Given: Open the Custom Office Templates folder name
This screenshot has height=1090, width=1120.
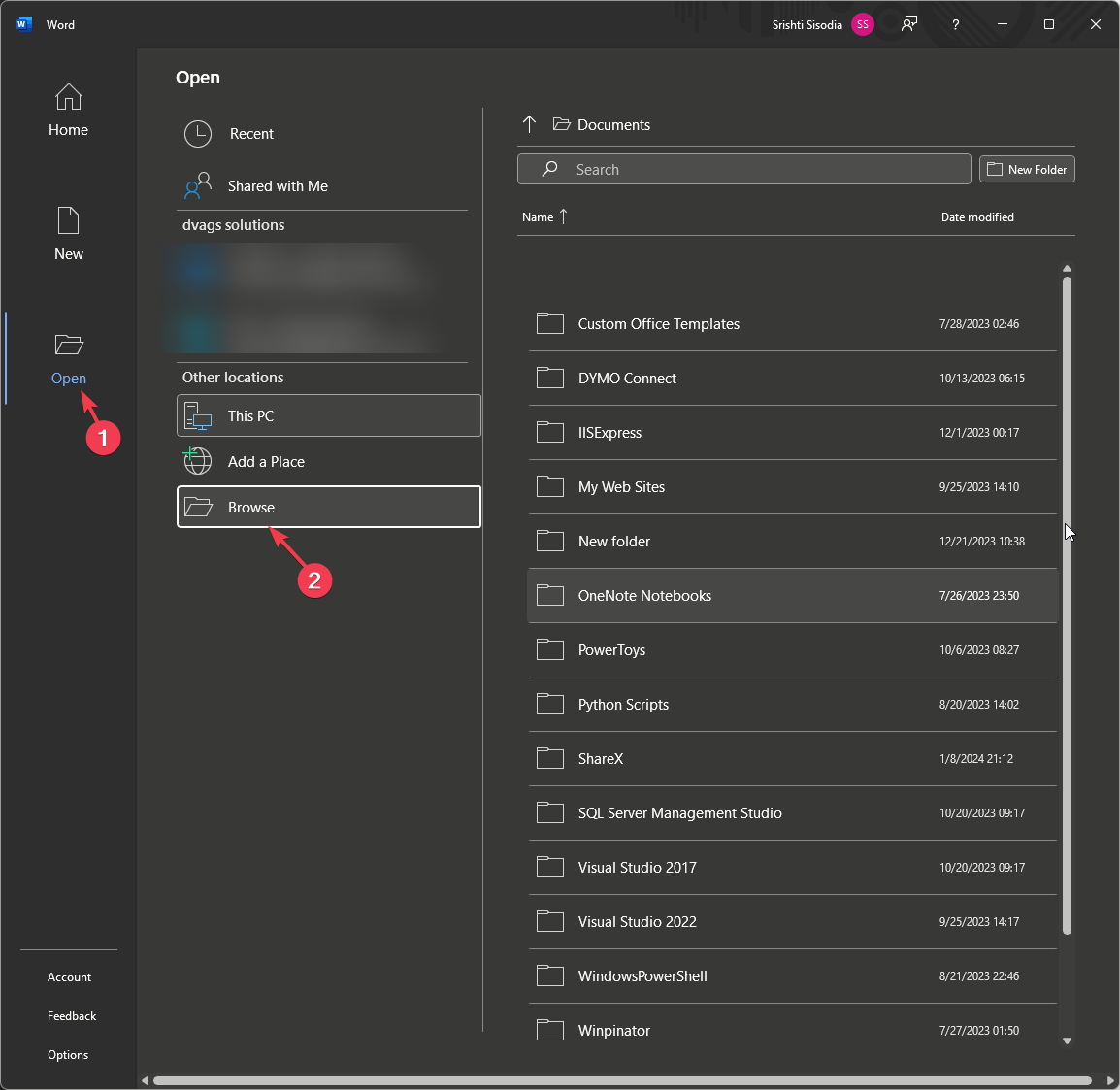Looking at the screenshot, I should pos(659,324).
